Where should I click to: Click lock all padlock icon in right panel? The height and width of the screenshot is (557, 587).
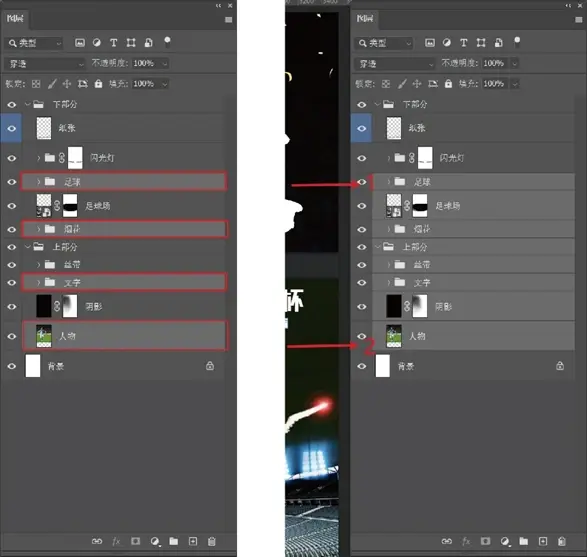click(448, 83)
